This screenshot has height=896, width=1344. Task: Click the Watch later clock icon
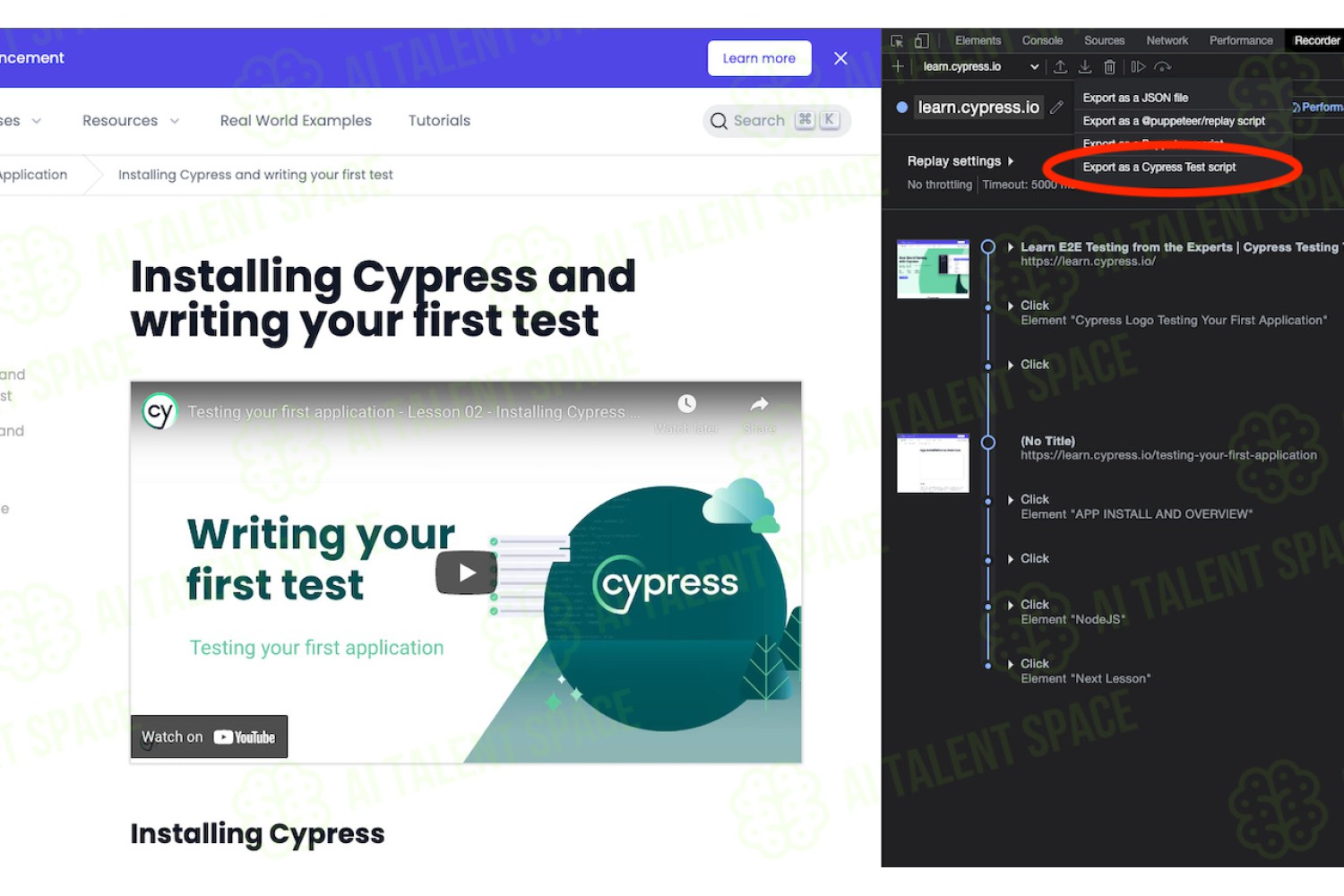(x=686, y=404)
